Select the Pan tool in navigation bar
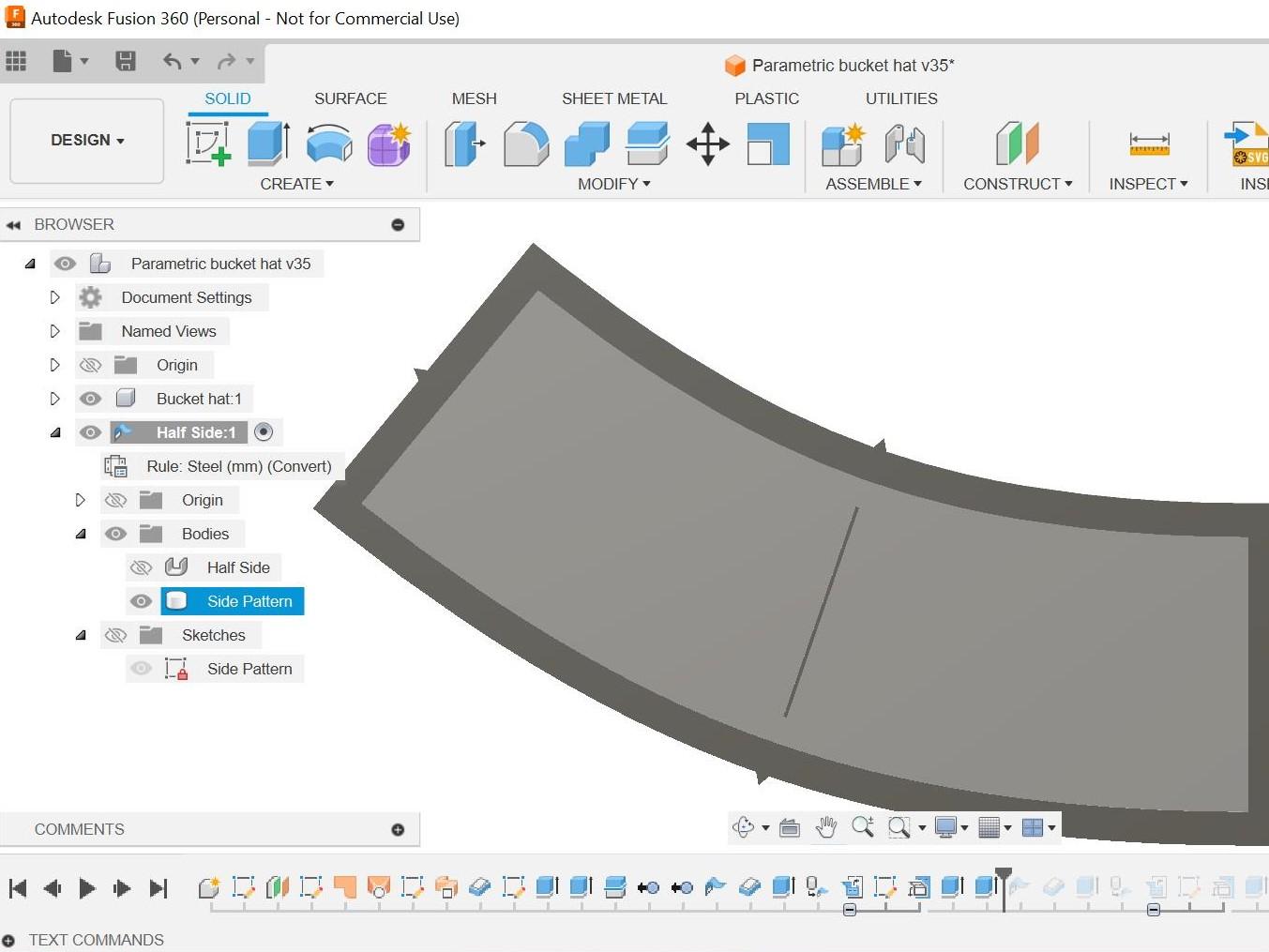This screenshot has height=952, width=1269. coord(826,827)
